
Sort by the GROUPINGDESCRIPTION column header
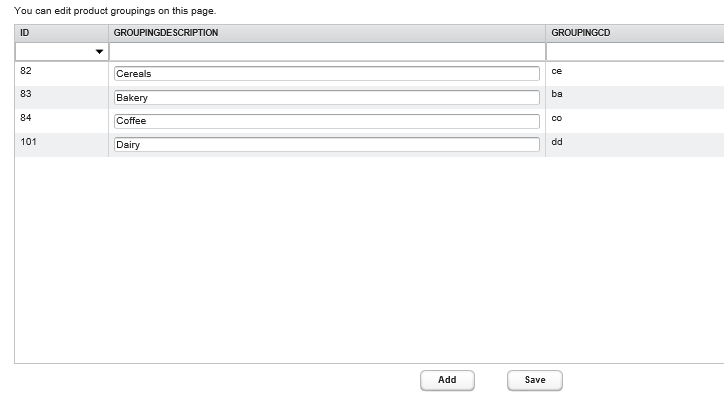pos(326,33)
